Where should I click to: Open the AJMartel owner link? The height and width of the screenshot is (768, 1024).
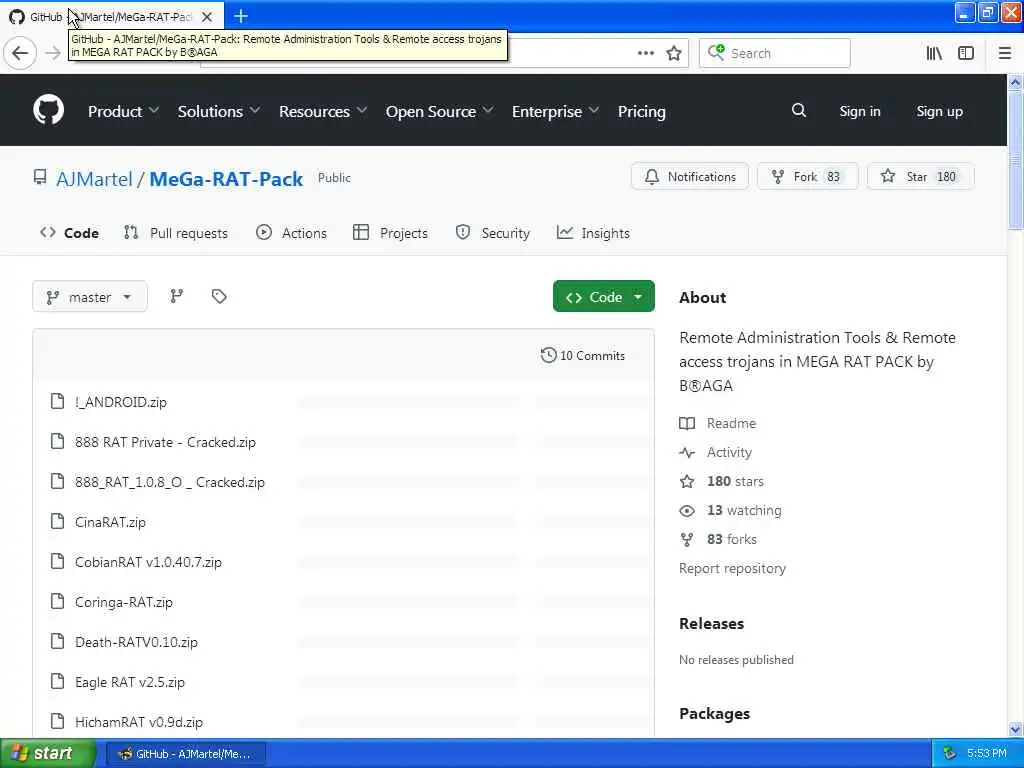coord(94,179)
